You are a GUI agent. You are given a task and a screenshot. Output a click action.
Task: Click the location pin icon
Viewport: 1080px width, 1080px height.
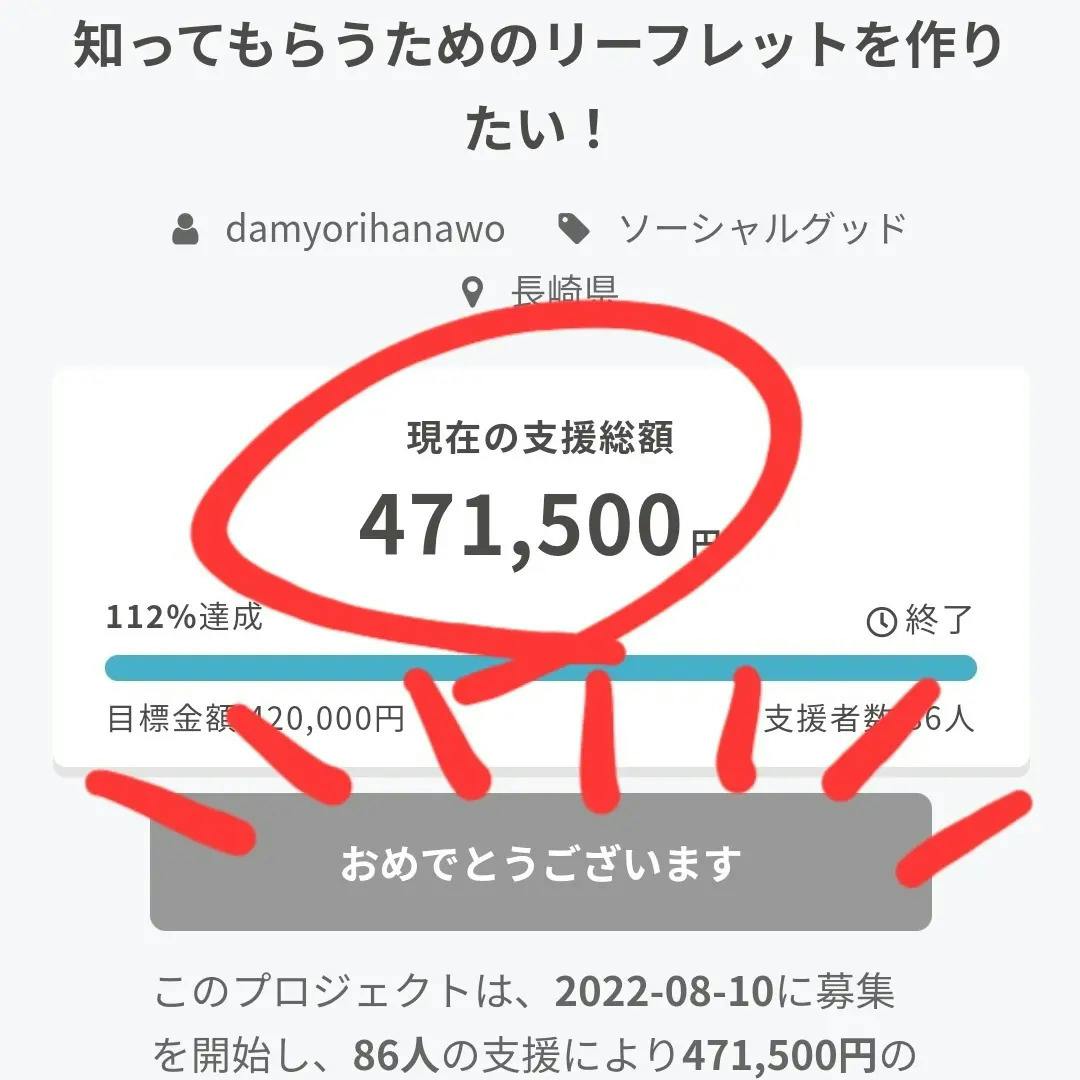pos(472,292)
